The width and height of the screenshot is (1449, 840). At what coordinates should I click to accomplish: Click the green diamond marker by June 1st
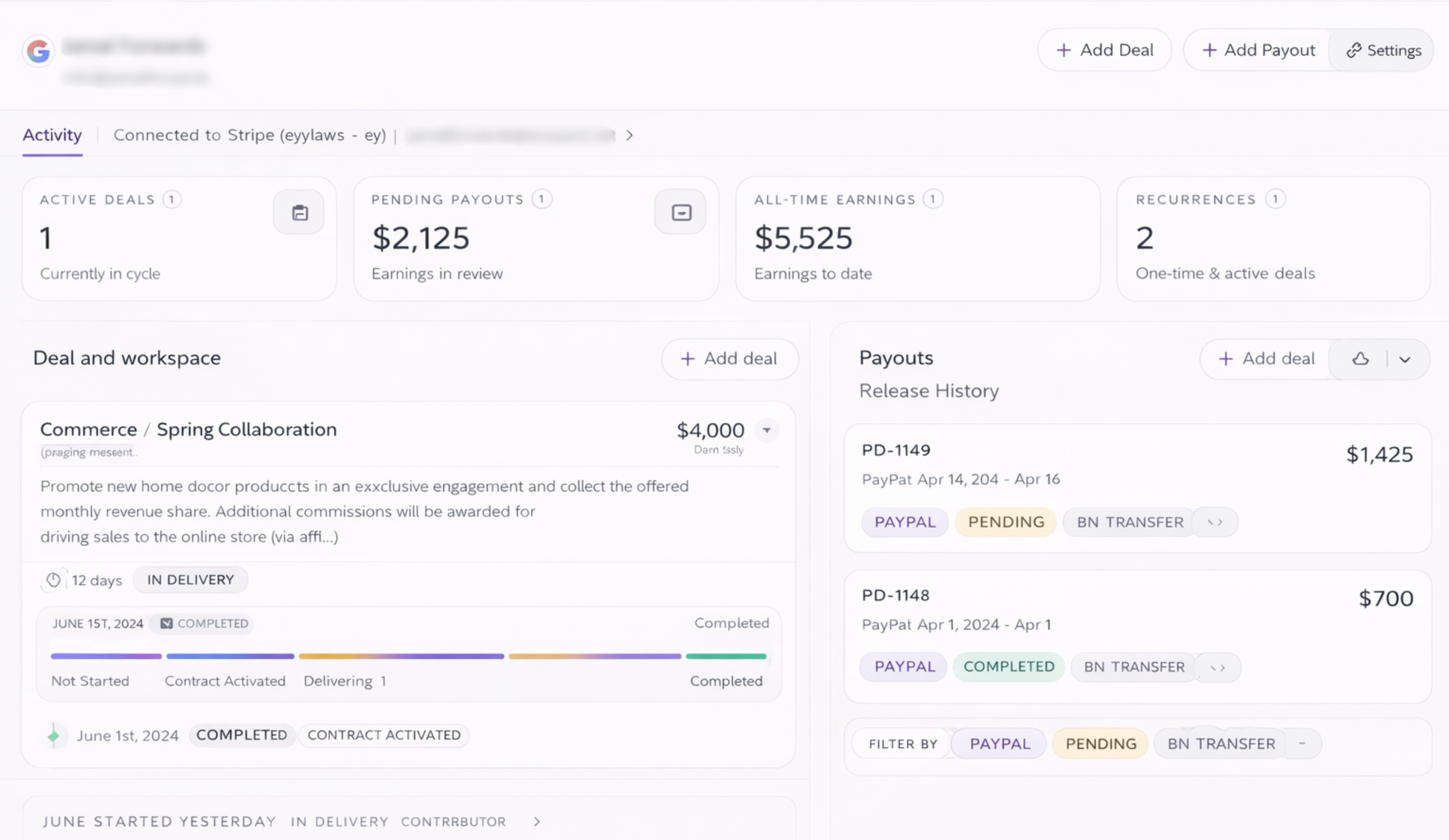coord(54,735)
